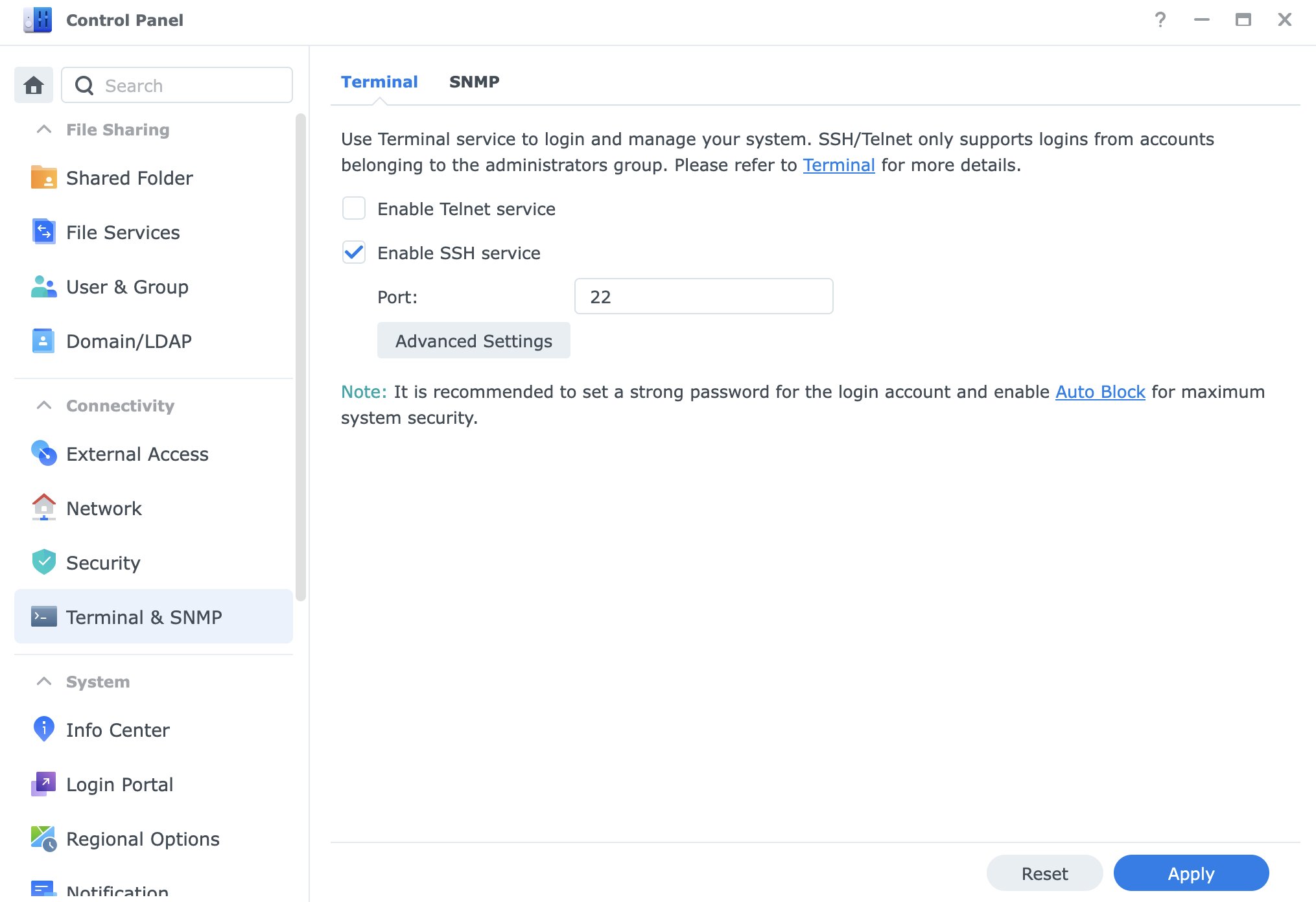
Task: Enable Telnet service checkbox
Action: [x=354, y=209]
